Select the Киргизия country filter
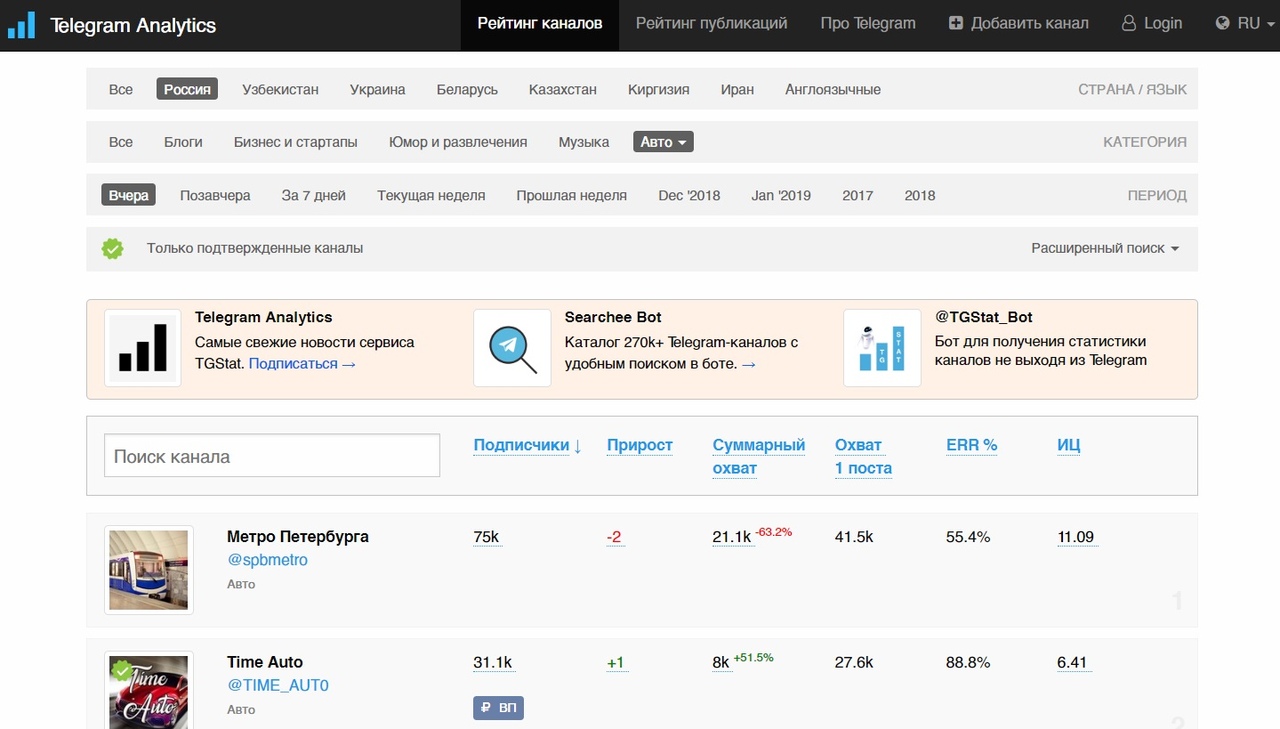The height and width of the screenshot is (729, 1280). click(659, 89)
